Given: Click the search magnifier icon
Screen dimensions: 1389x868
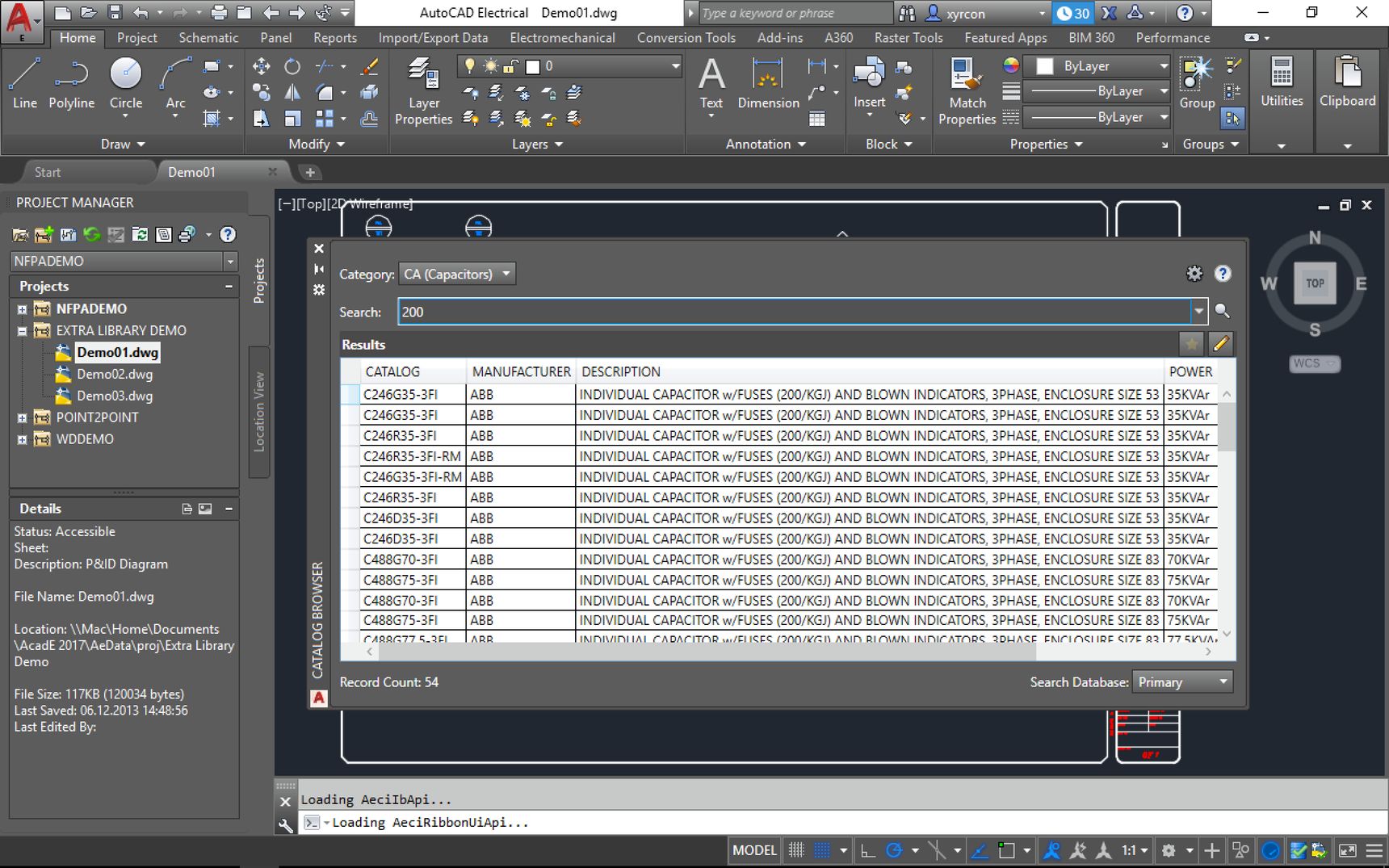Looking at the screenshot, I should click(1222, 311).
